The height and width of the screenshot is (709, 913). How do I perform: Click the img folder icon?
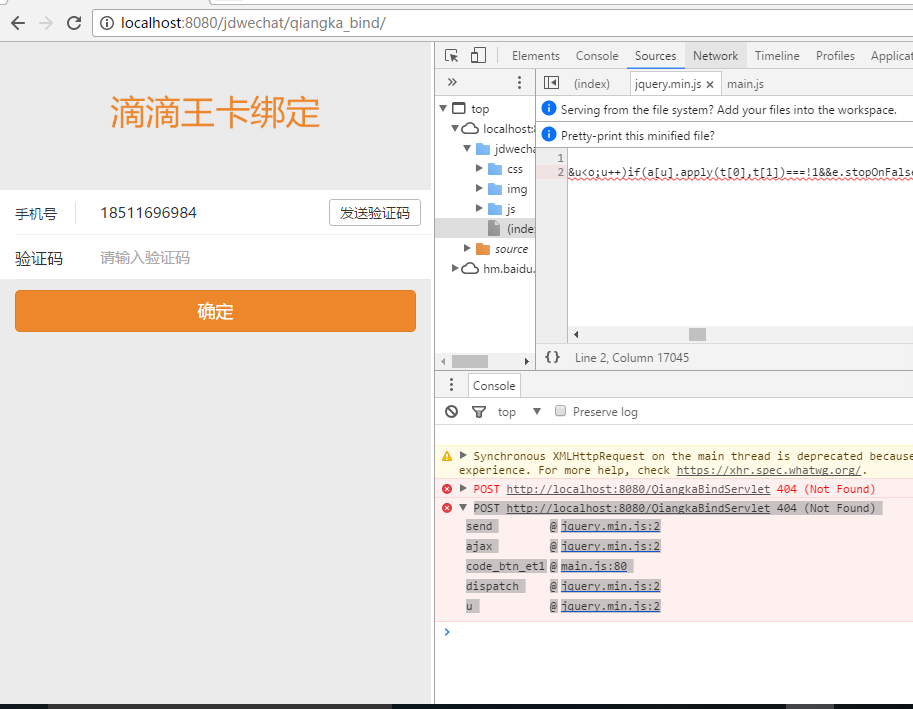[x=495, y=189]
